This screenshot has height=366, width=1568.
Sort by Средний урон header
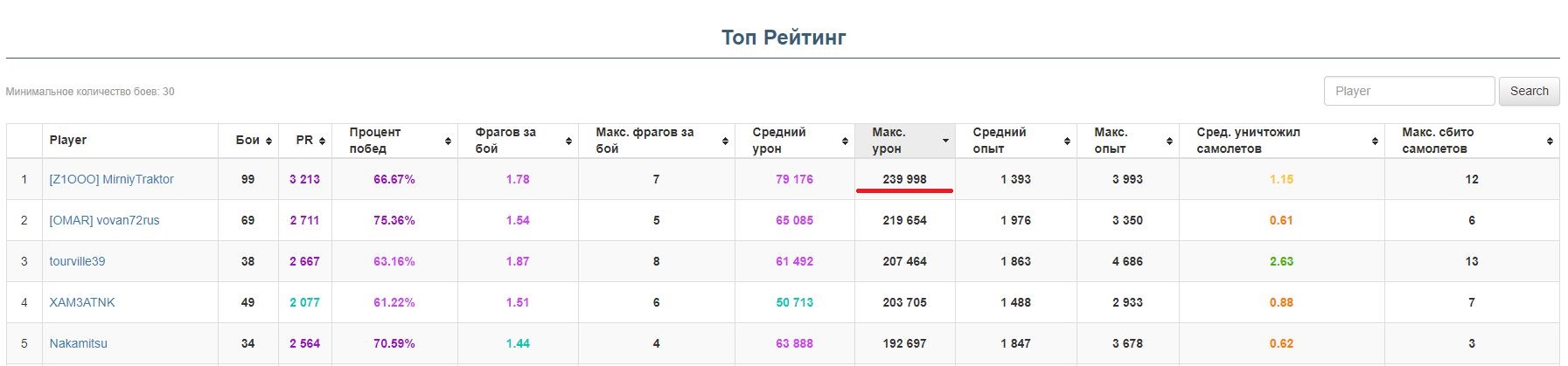pyautogui.click(x=845, y=141)
